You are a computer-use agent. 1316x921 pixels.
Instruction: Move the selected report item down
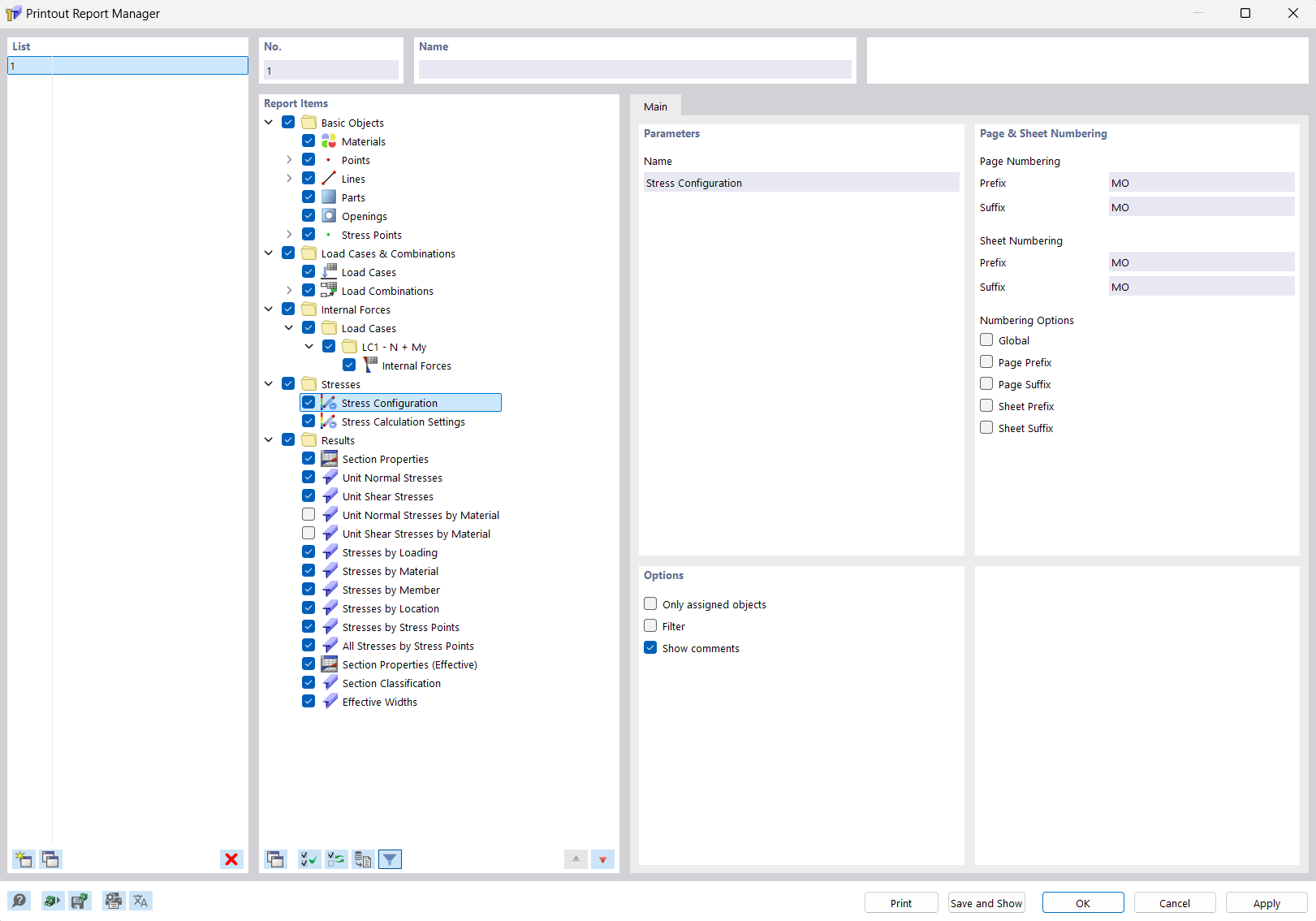[602, 859]
